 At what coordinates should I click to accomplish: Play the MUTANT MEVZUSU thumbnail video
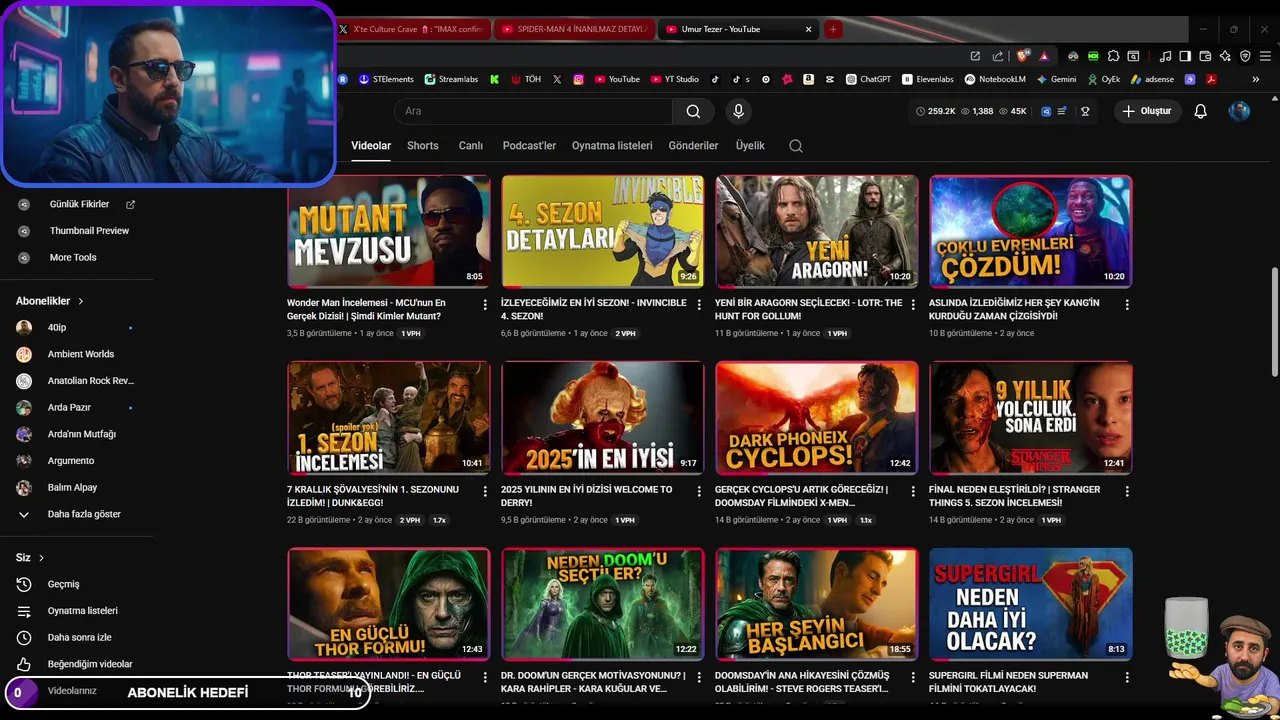(388, 232)
